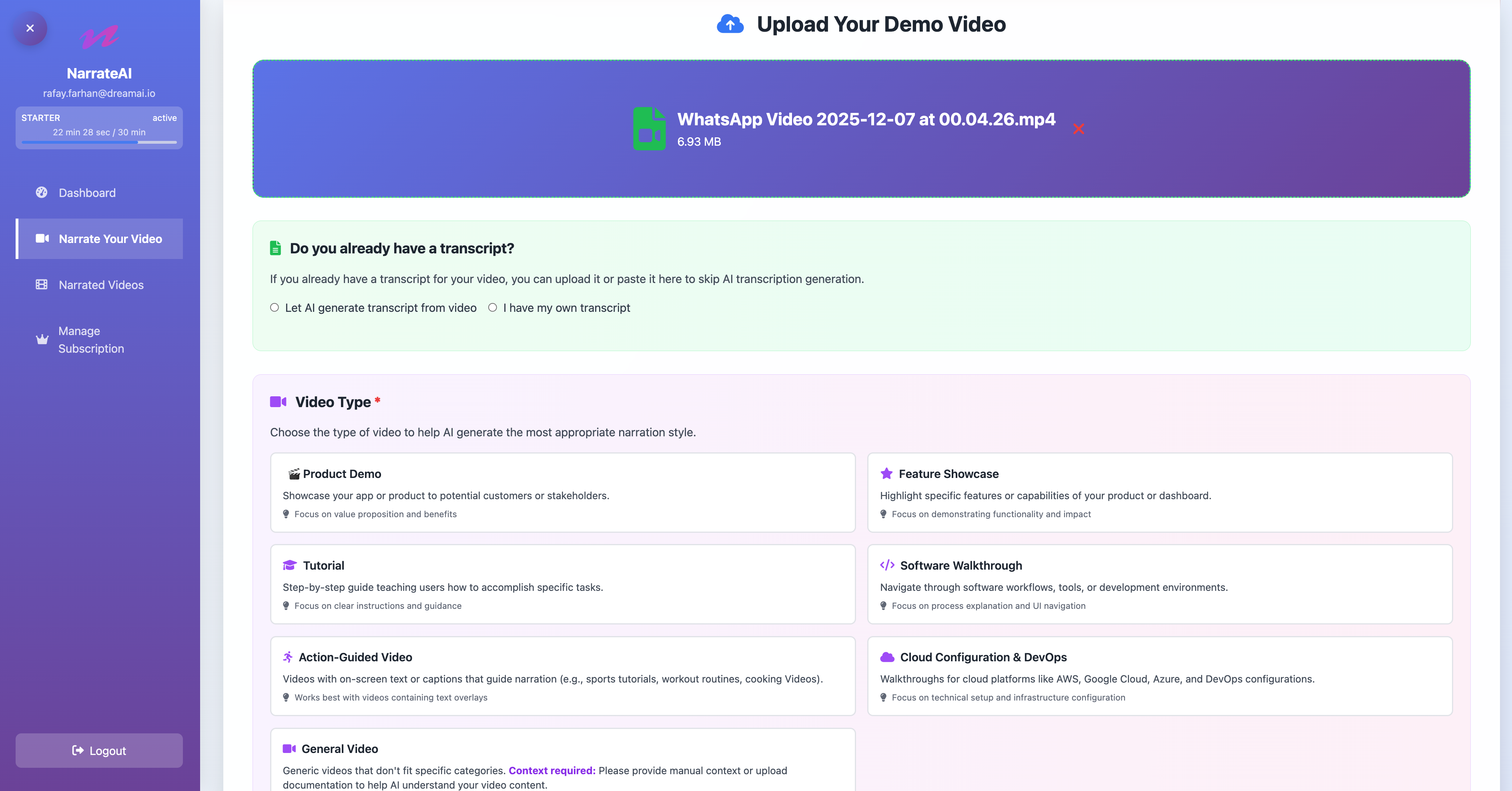This screenshot has height=791, width=1512.
Task: Click the Dashboard gauge icon
Action: pyautogui.click(x=42, y=193)
